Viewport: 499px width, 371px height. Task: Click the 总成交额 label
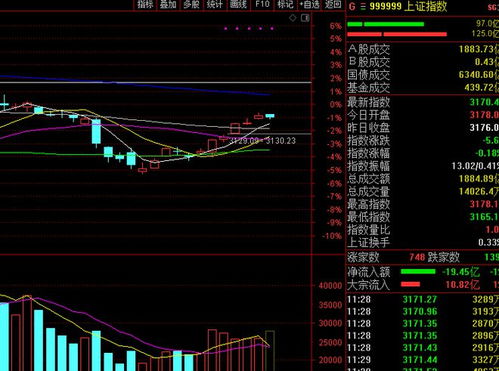pos(369,179)
